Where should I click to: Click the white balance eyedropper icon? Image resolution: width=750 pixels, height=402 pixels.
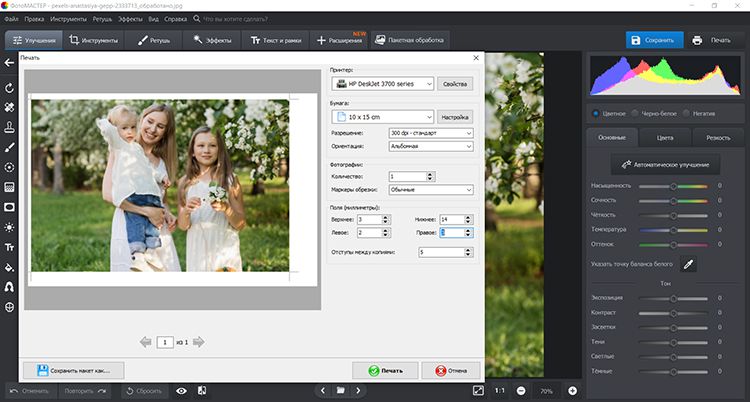[688, 264]
